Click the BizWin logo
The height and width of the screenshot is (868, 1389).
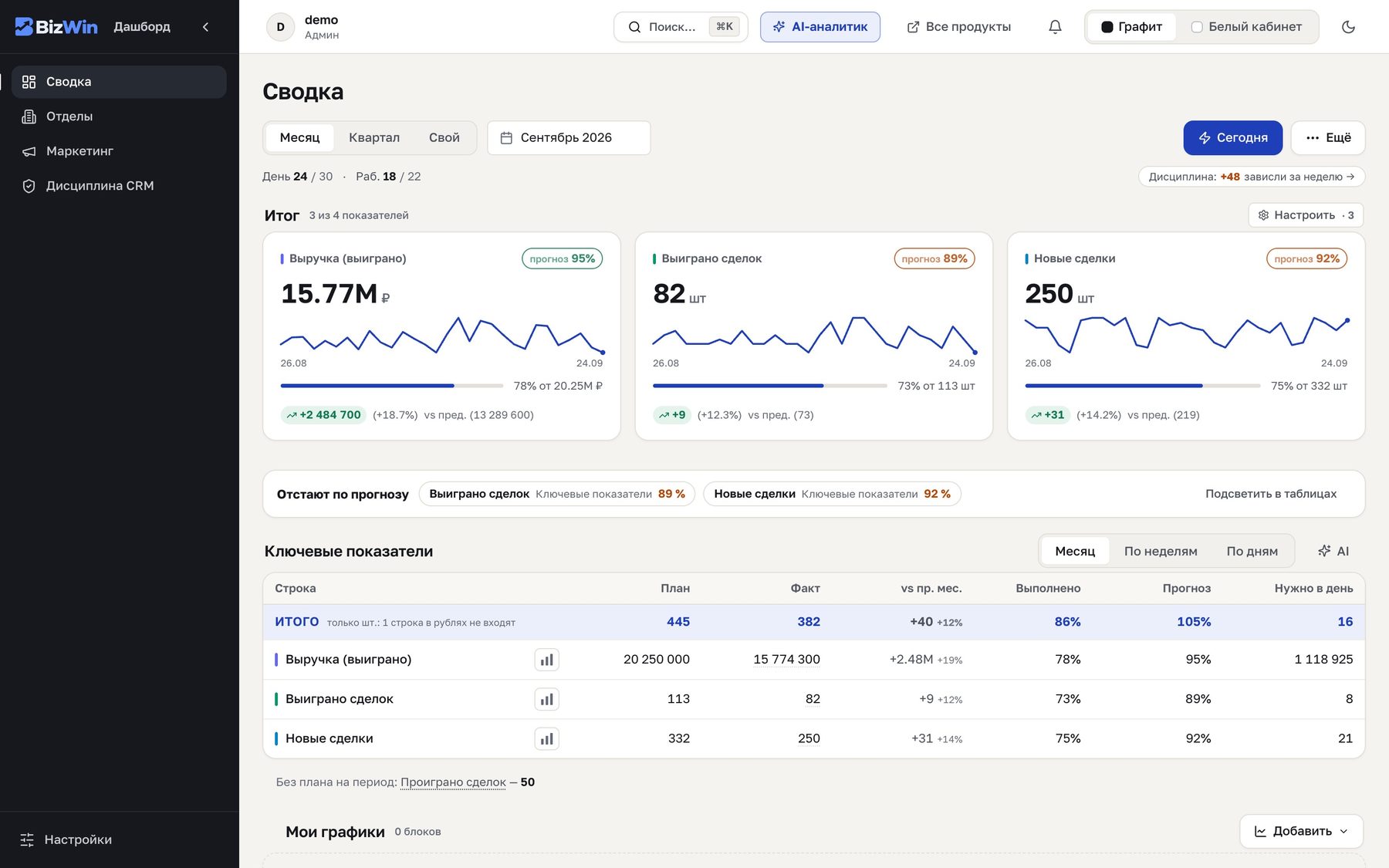(56, 27)
